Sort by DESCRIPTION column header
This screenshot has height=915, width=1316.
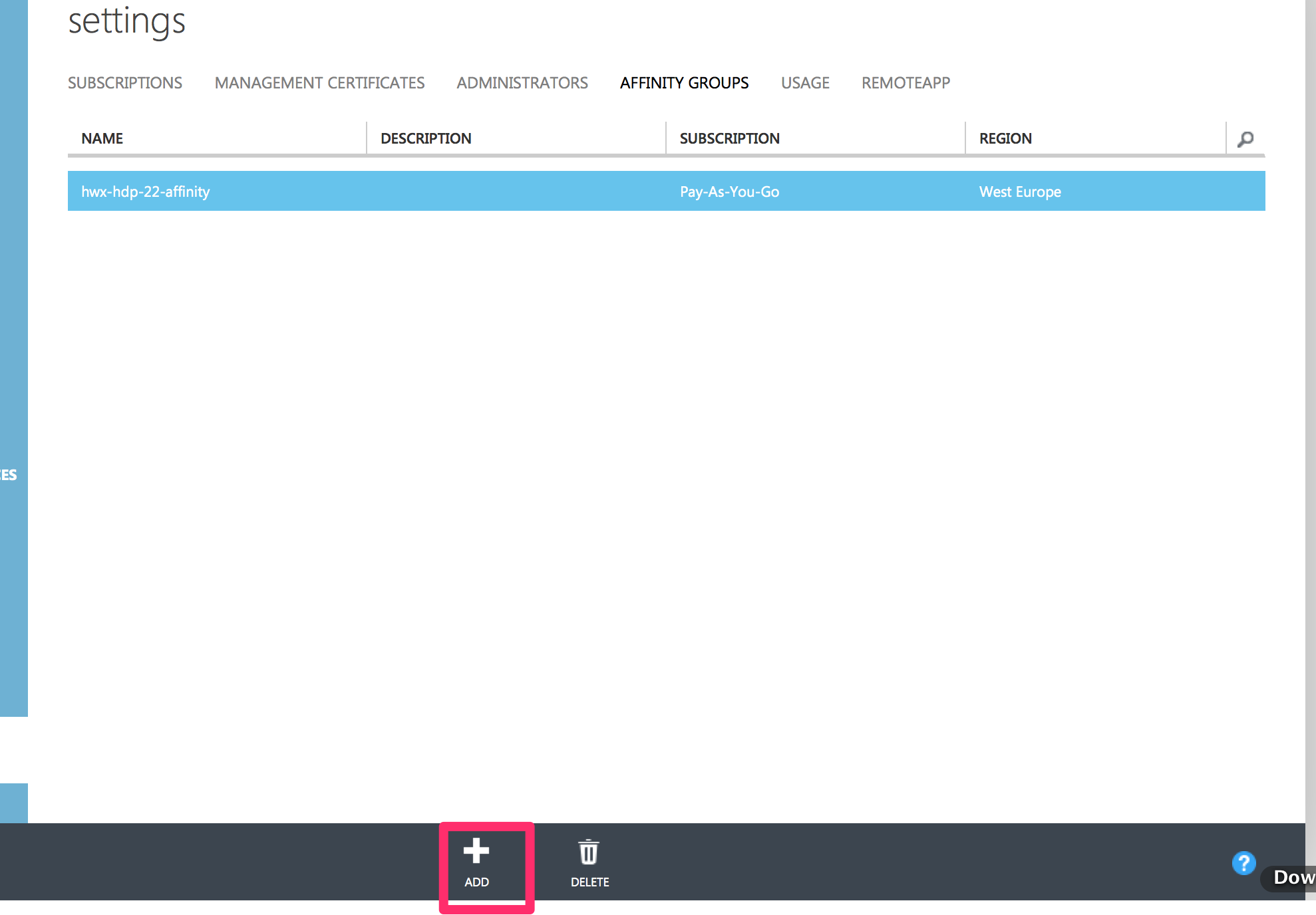point(426,138)
